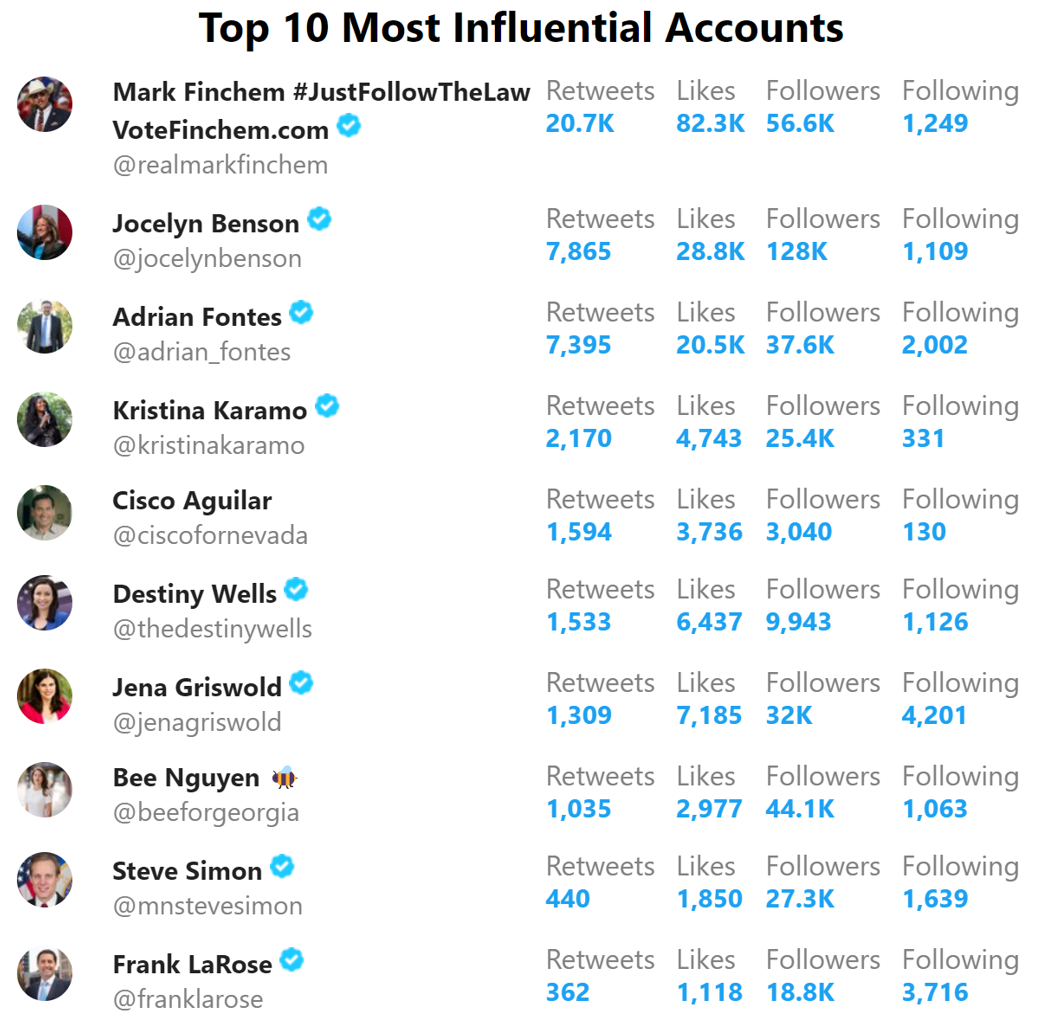Open the @realmarkfinchem handle link
The height and width of the screenshot is (1014, 1042).
[221, 165]
